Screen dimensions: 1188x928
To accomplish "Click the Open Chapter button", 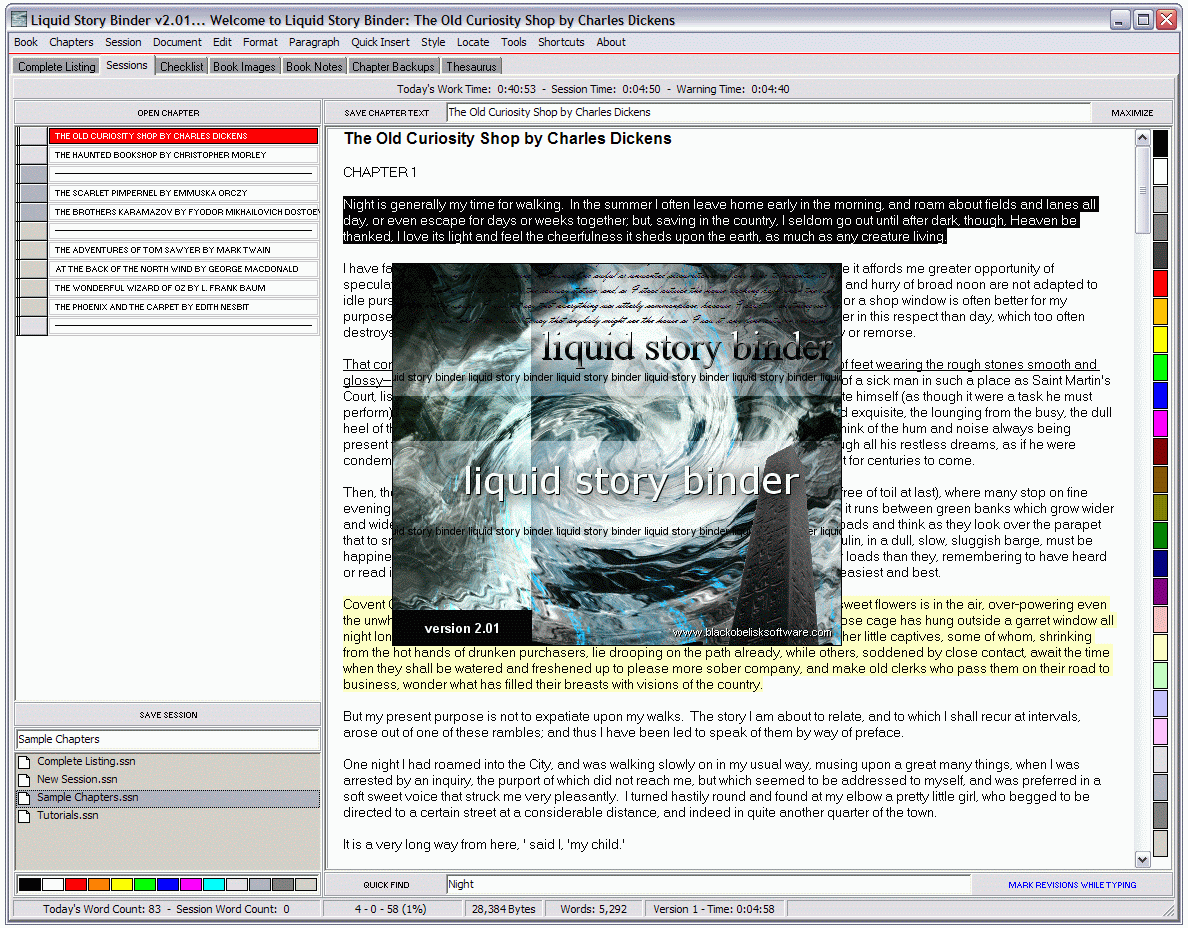I will click(x=168, y=113).
